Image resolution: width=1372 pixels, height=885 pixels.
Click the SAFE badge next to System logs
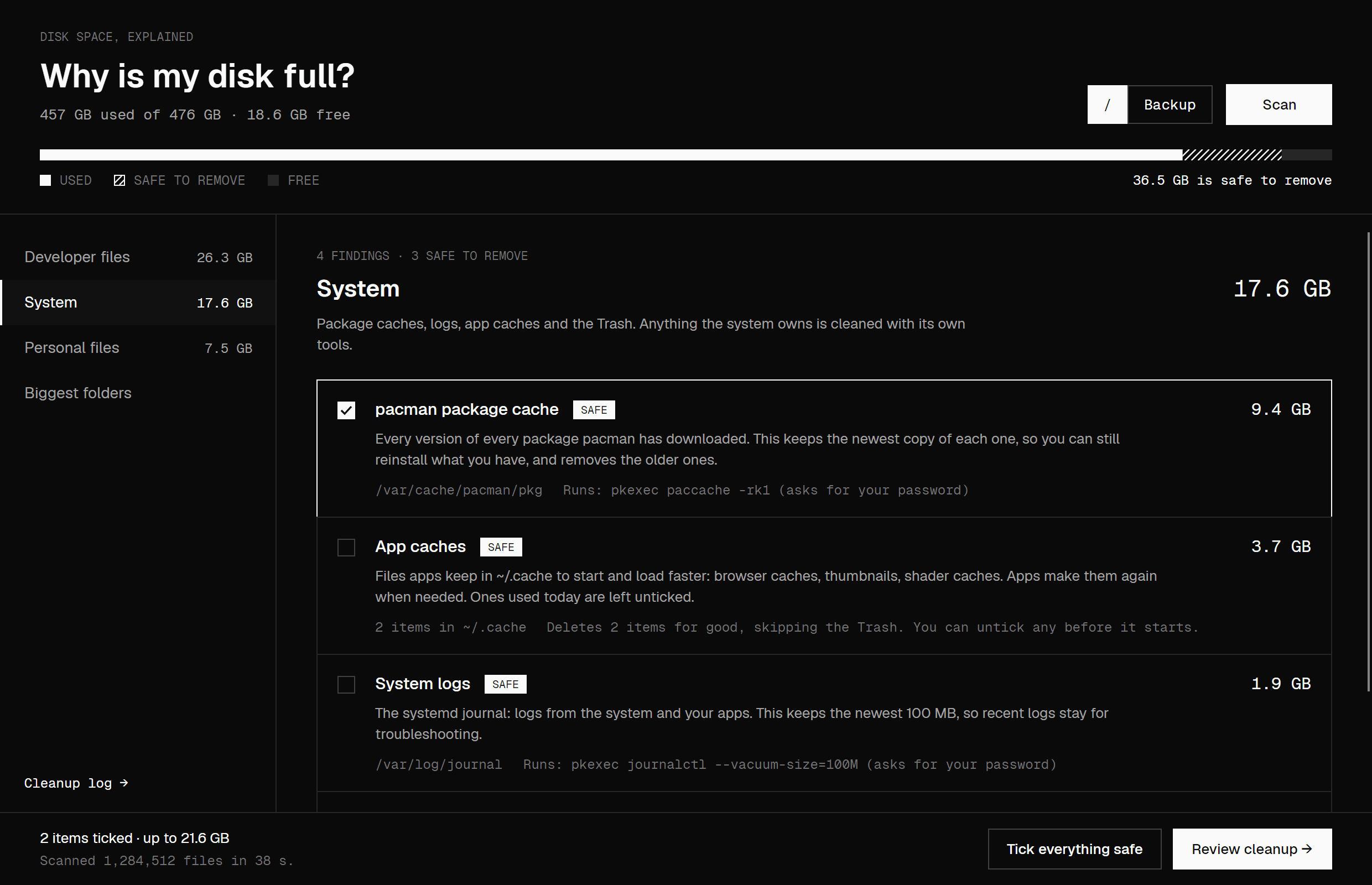tap(505, 684)
